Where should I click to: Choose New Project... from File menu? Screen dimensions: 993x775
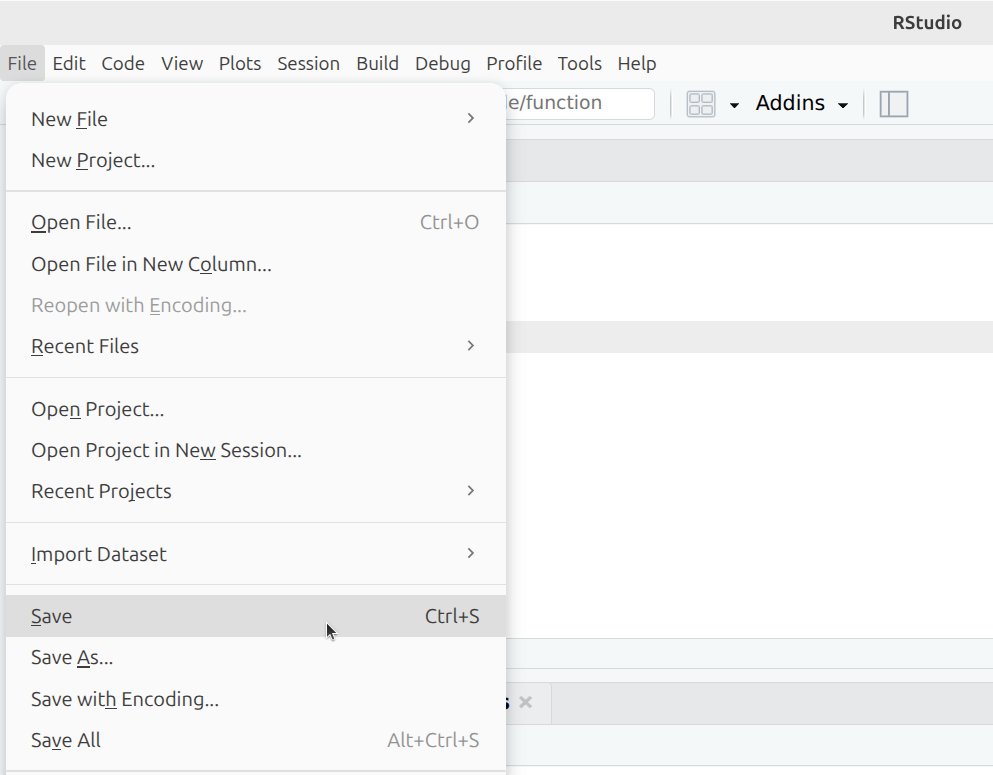(256, 160)
